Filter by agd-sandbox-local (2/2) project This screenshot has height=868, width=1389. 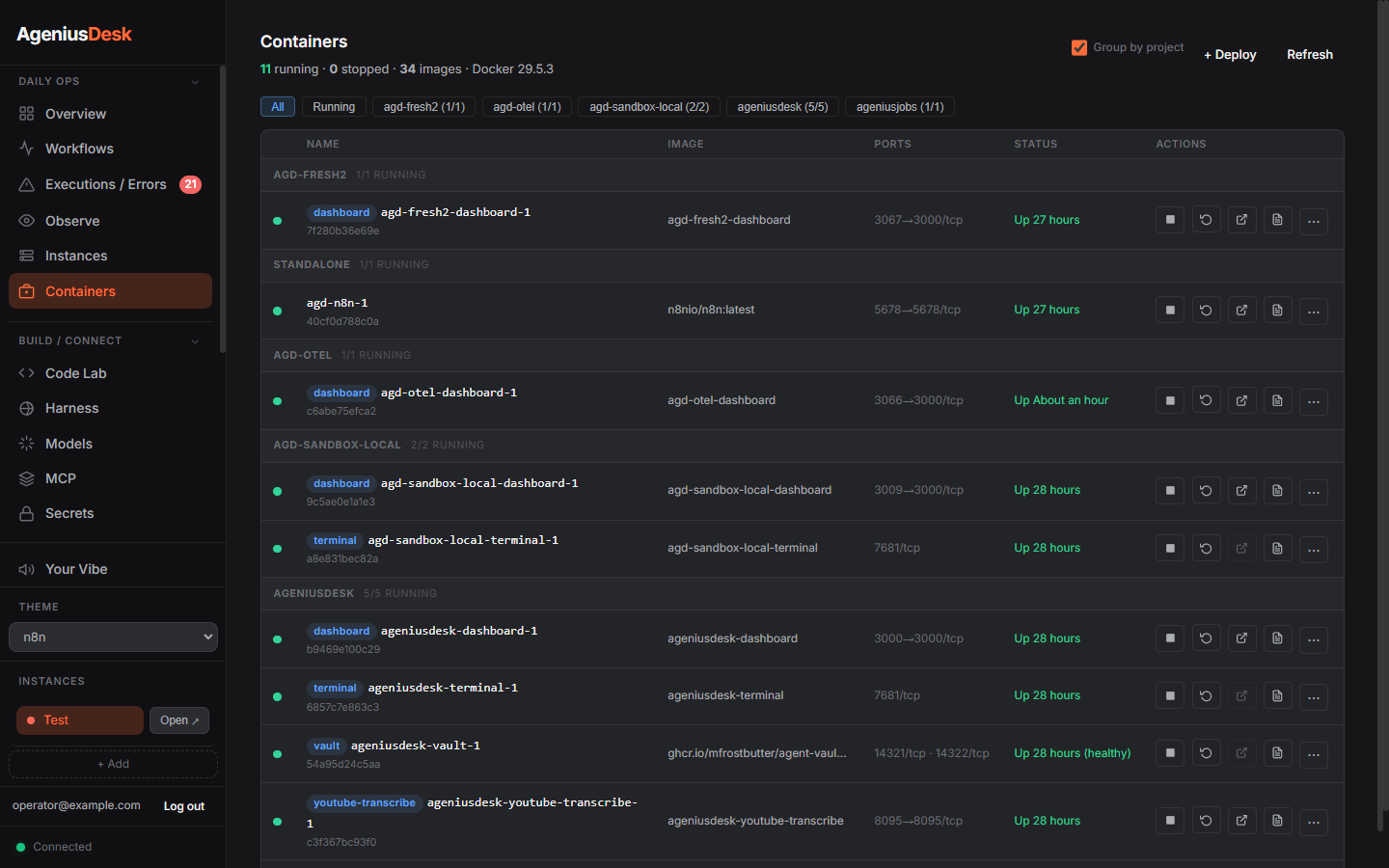pyautogui.click(x=649, y=107)
